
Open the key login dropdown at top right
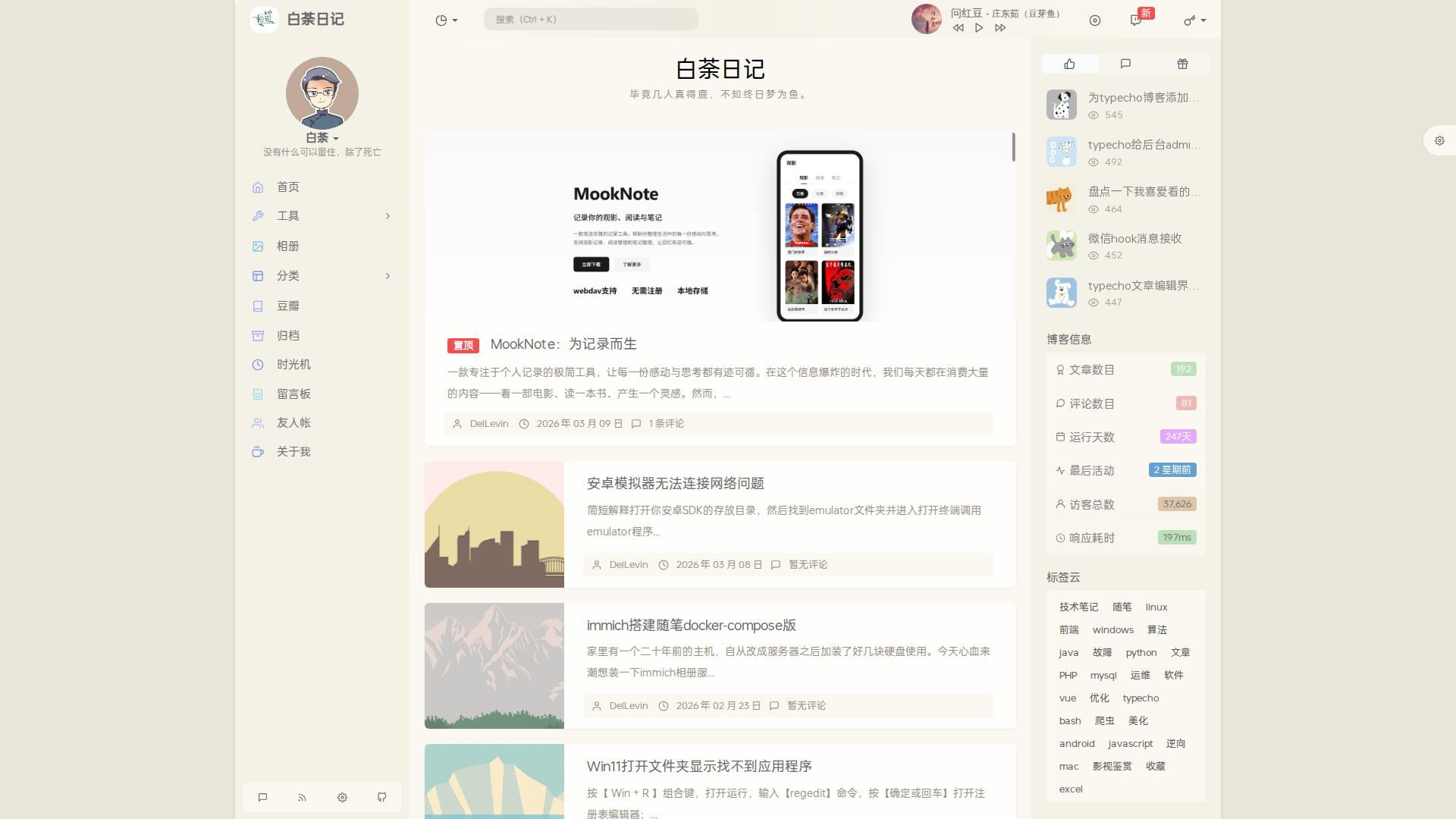click(x=1194, y=20)
